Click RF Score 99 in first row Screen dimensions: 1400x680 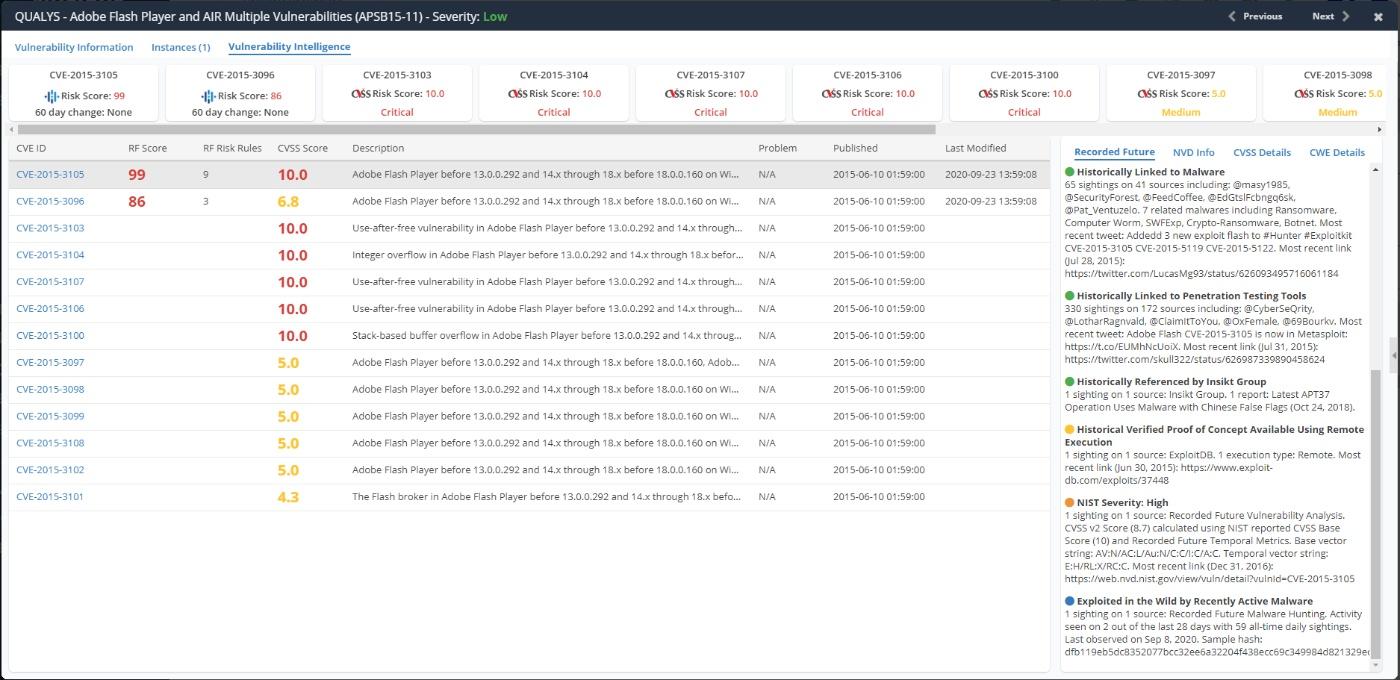pos(137,175)
